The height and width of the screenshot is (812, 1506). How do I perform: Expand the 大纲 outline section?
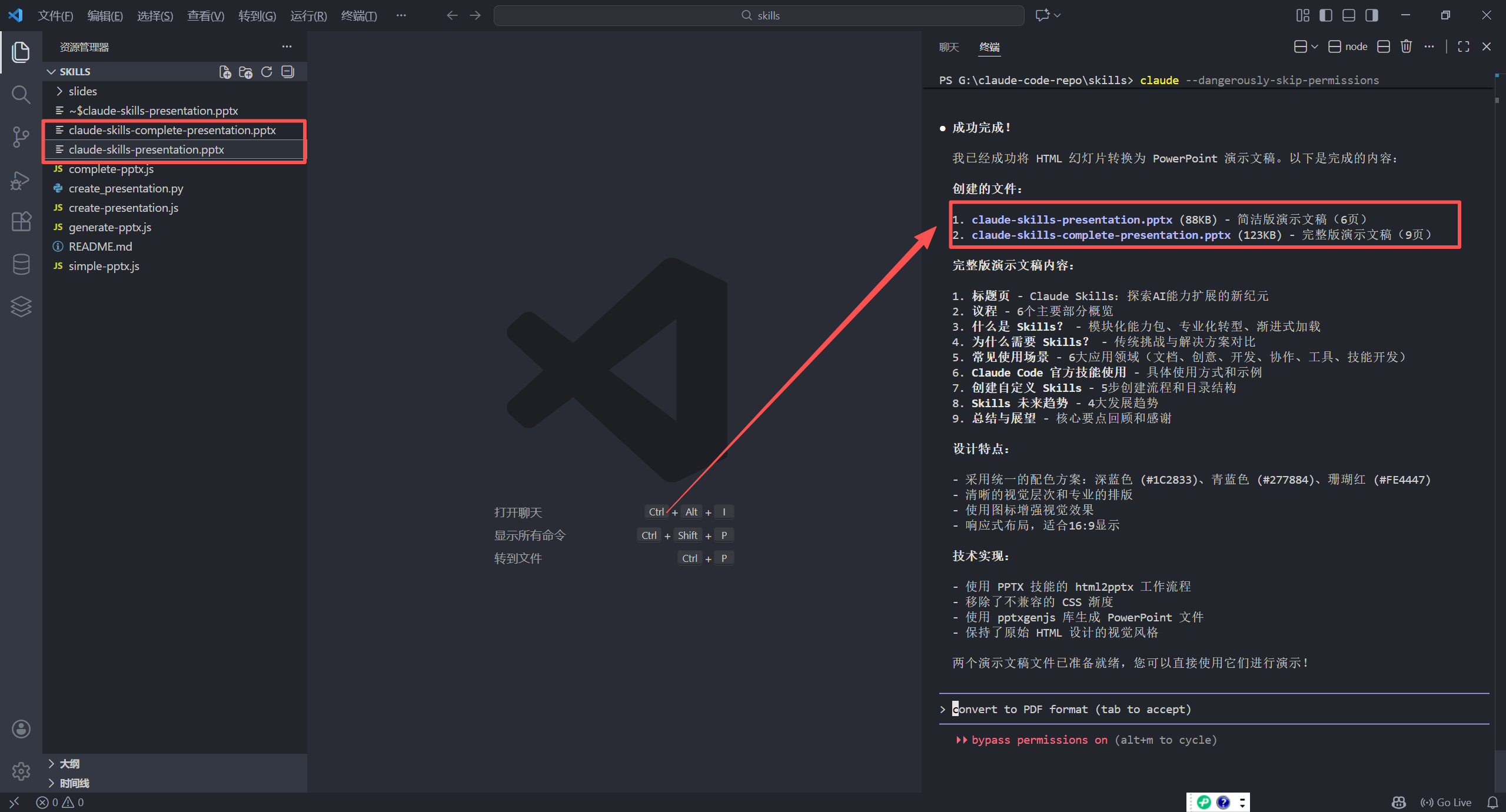tap(69, 764)
